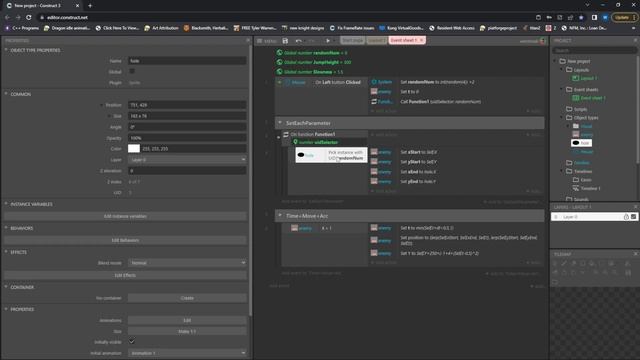Select the On function Function1 icon

(x=286, y=134)
